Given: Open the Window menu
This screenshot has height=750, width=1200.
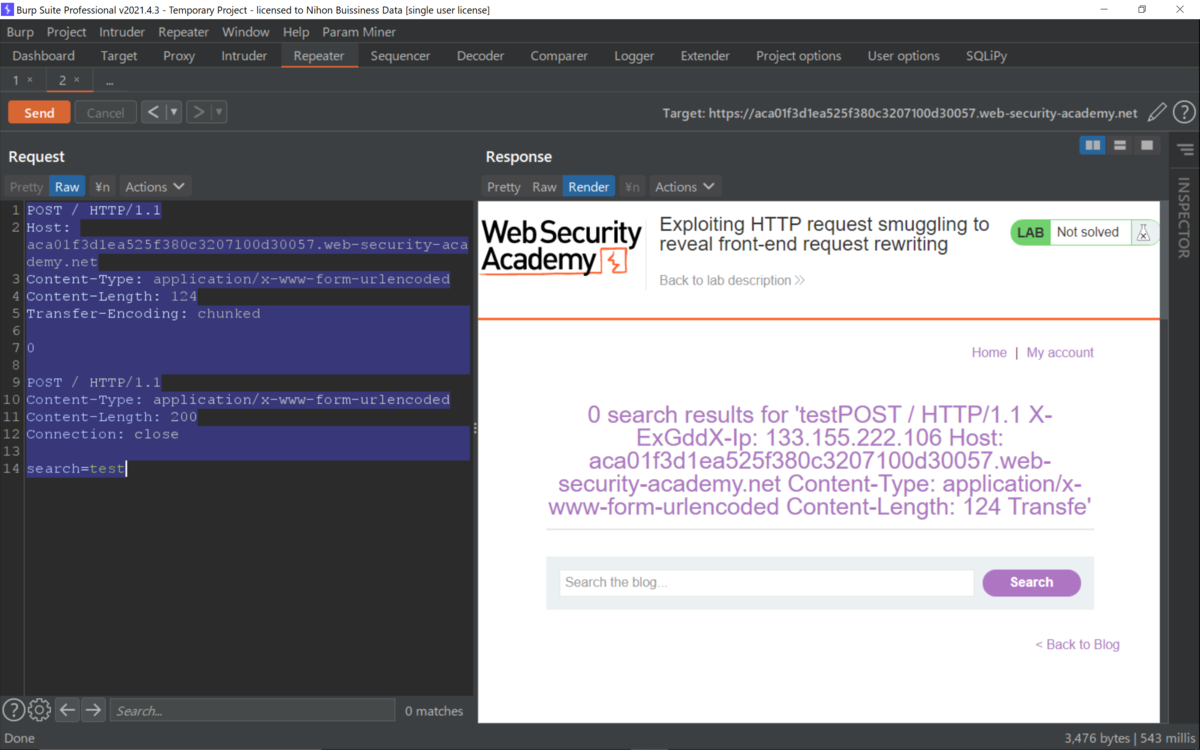Looking at the screenshot, I should (246, 32).
